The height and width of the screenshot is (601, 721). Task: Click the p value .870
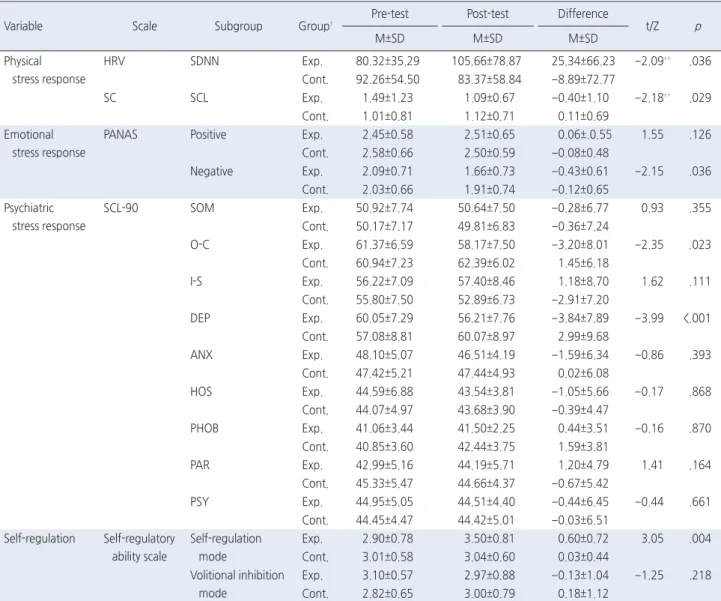click(x=700, y=429)
